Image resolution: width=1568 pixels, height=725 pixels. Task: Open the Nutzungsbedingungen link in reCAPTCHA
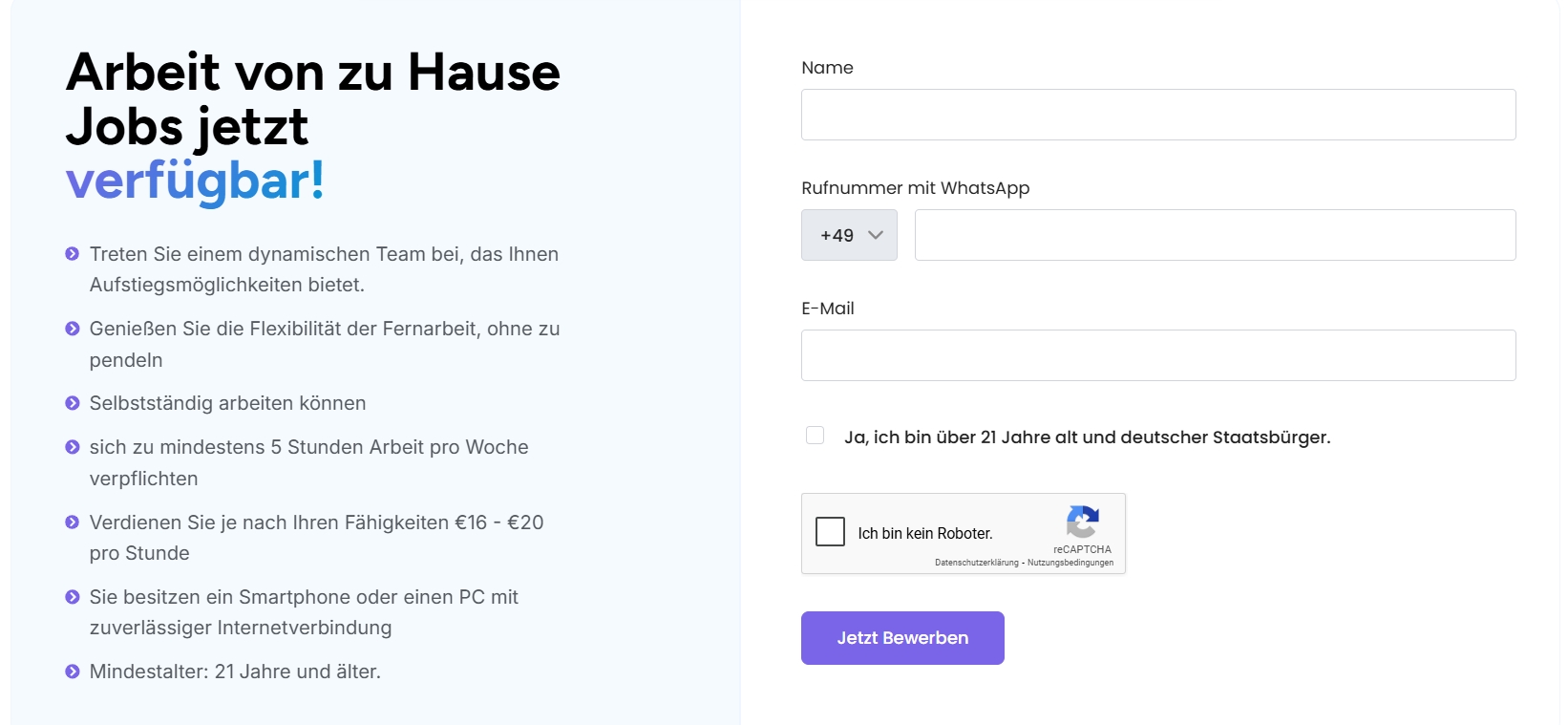1070,563
